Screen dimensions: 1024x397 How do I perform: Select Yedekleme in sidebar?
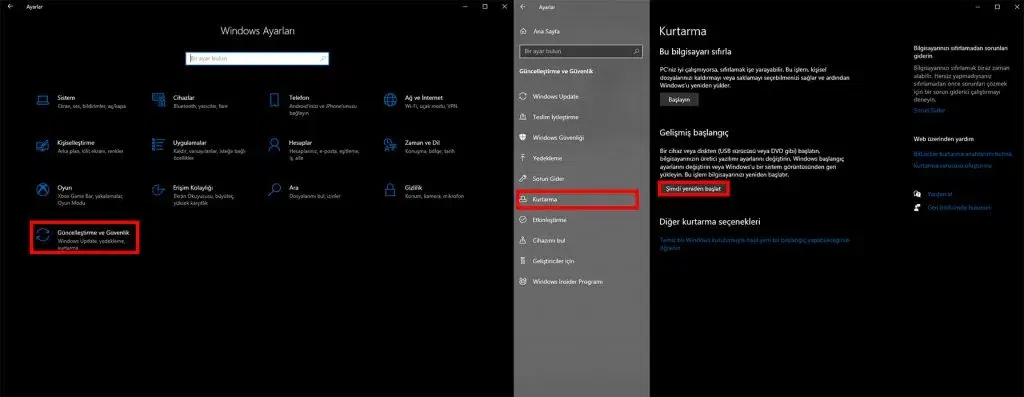coord(581,158)
